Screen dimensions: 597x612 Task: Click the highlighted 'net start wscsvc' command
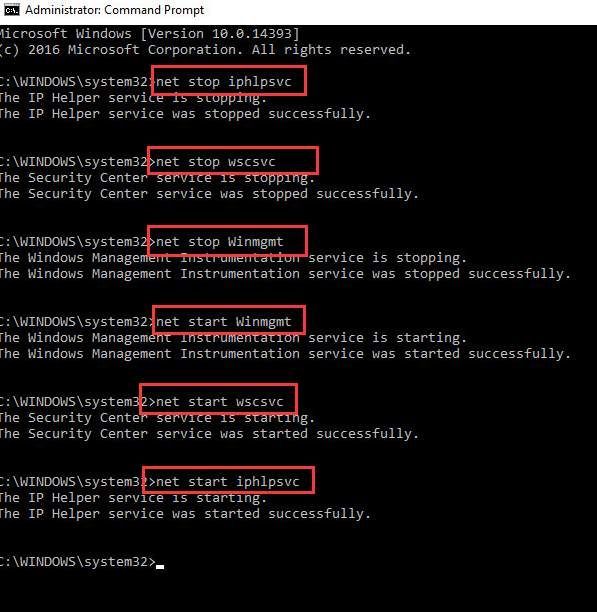click(220, 402)
